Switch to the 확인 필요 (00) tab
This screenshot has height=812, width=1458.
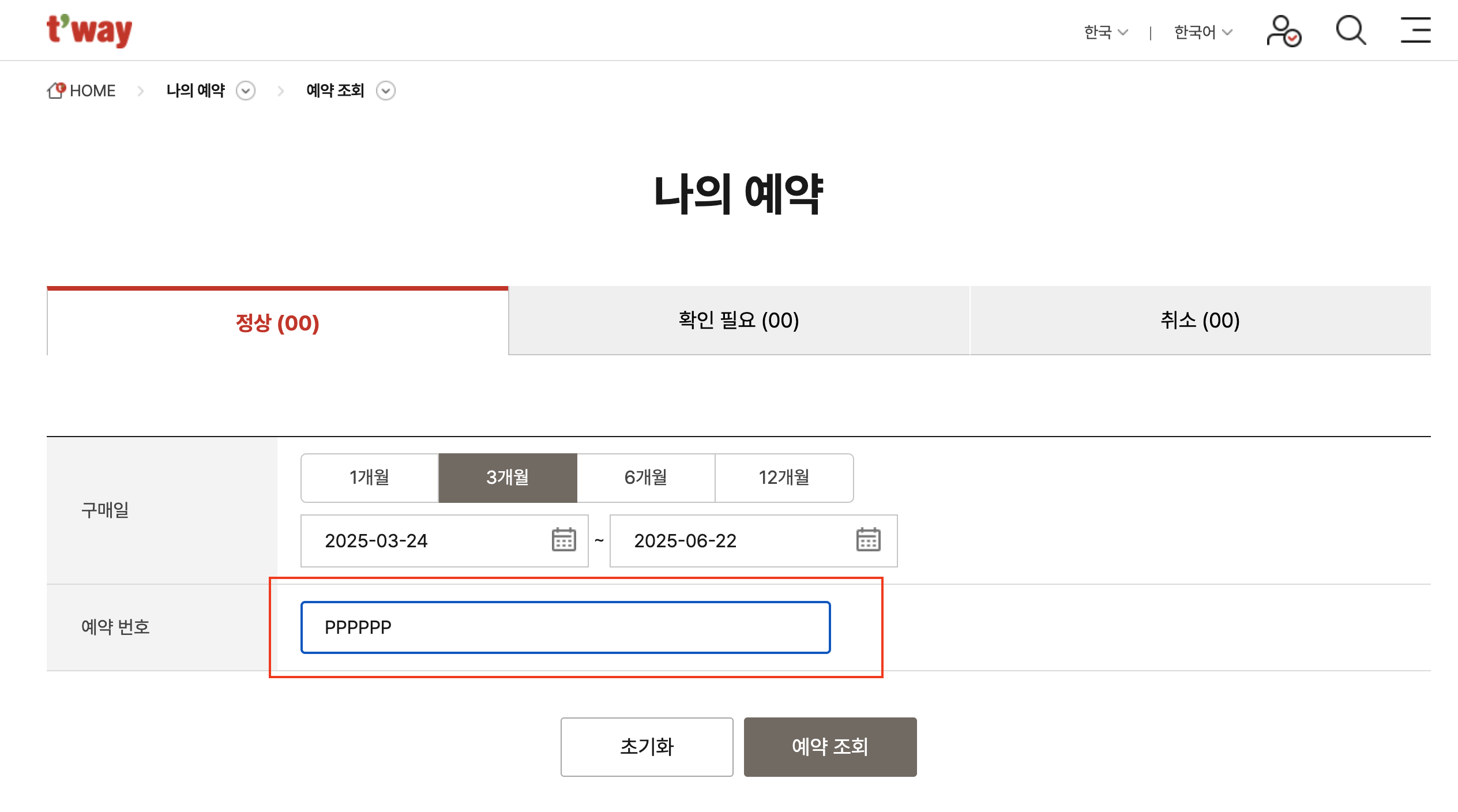[739, 321]
